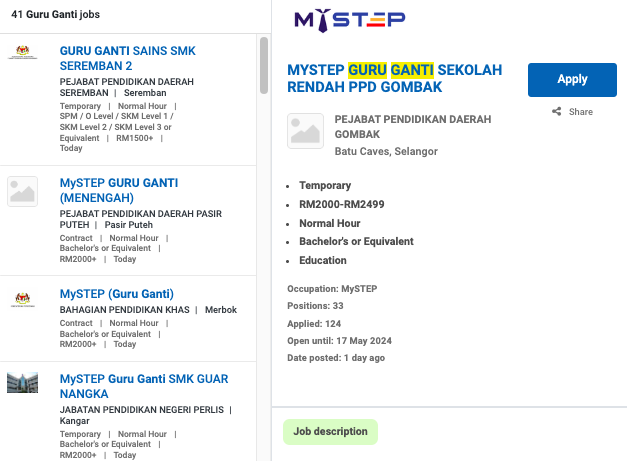
Task: Click the job list scrollbar
Action: (264, 65)
